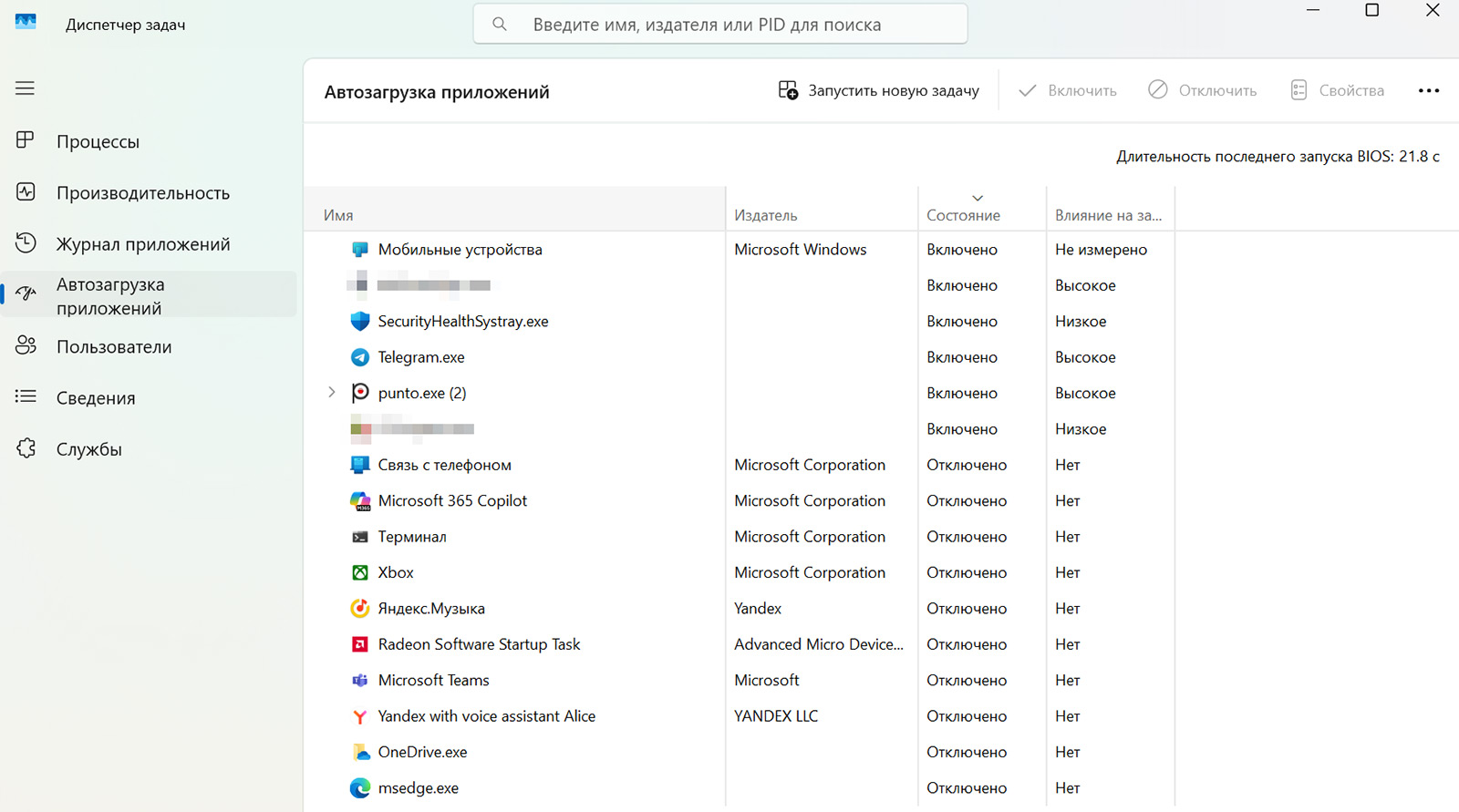The width and height of the screenshot is (1459, 812).
Task: Open Службы page
Action: coord(89,449)
